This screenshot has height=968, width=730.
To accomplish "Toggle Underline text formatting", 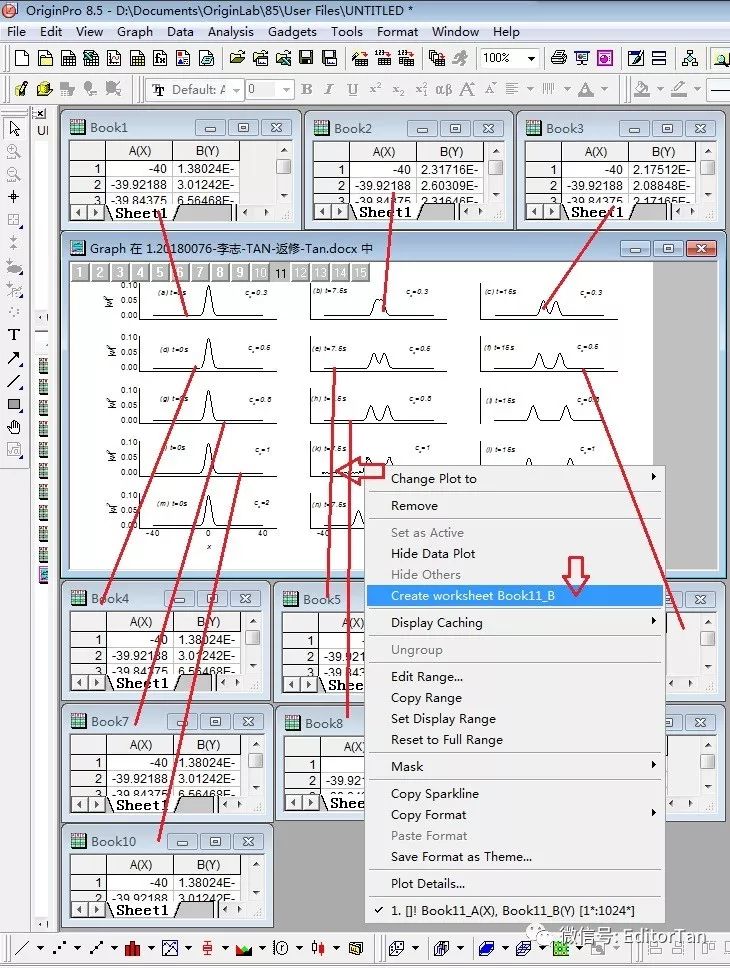I will [352, 90].
